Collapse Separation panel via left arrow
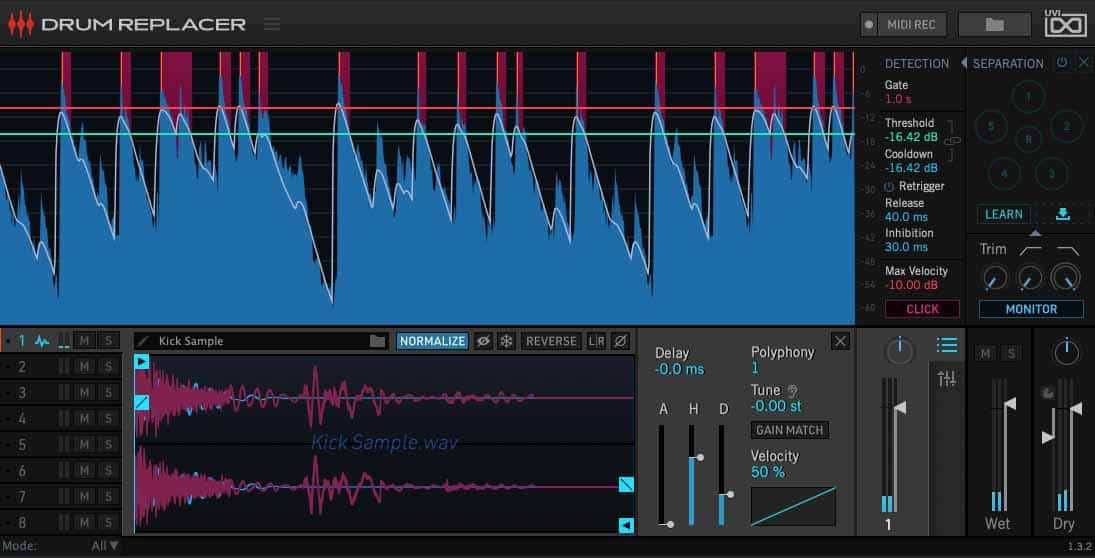Image resolution: width=1095 pixels, height=558 pixels. pos(964,63)
